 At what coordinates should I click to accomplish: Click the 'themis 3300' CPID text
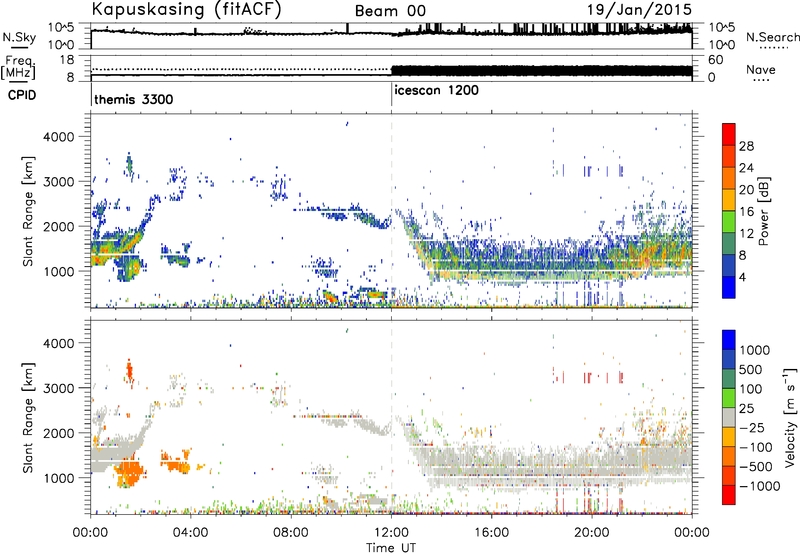pos(134,99)
